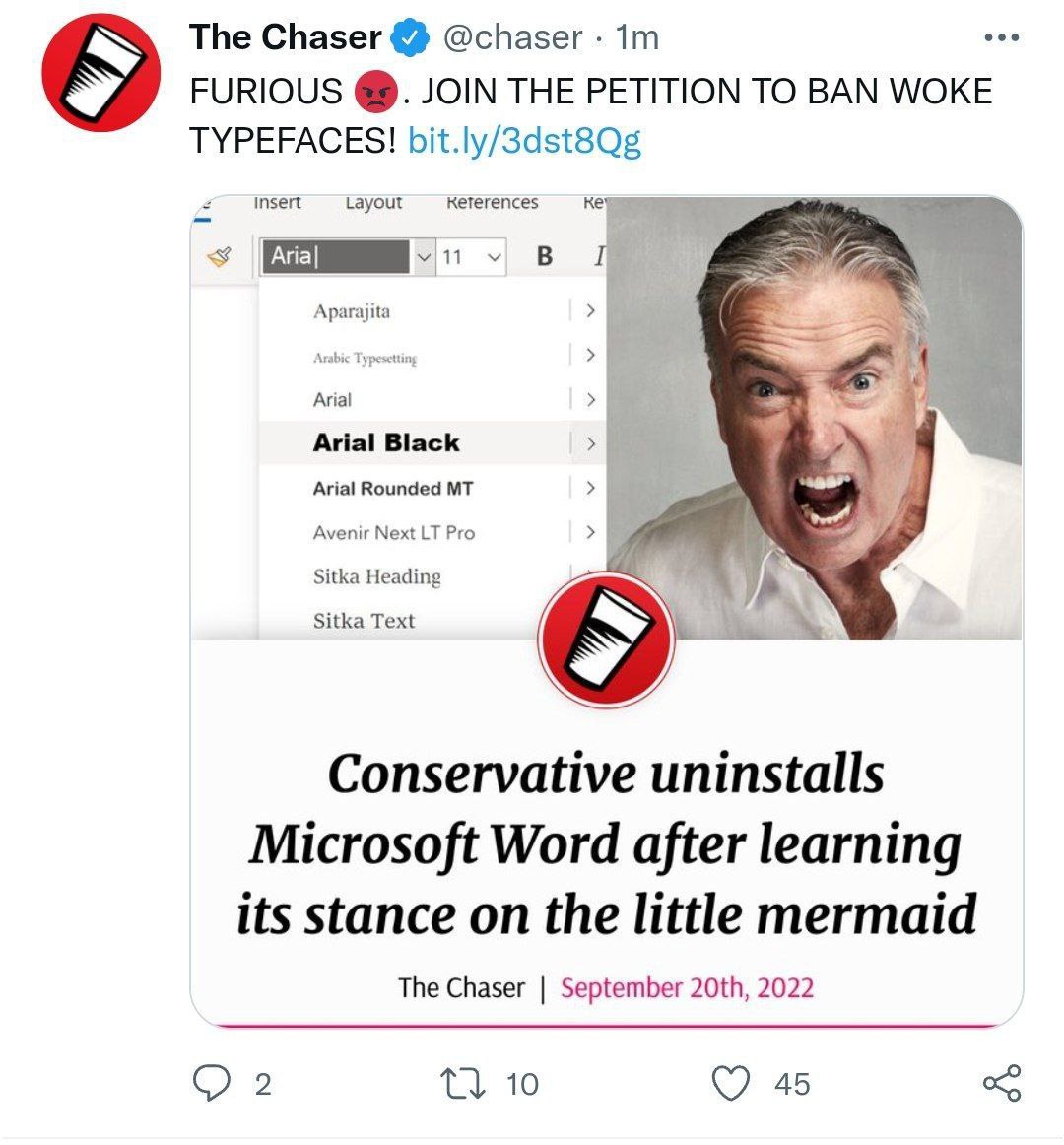Like the tweet with heart icon

730,1083
